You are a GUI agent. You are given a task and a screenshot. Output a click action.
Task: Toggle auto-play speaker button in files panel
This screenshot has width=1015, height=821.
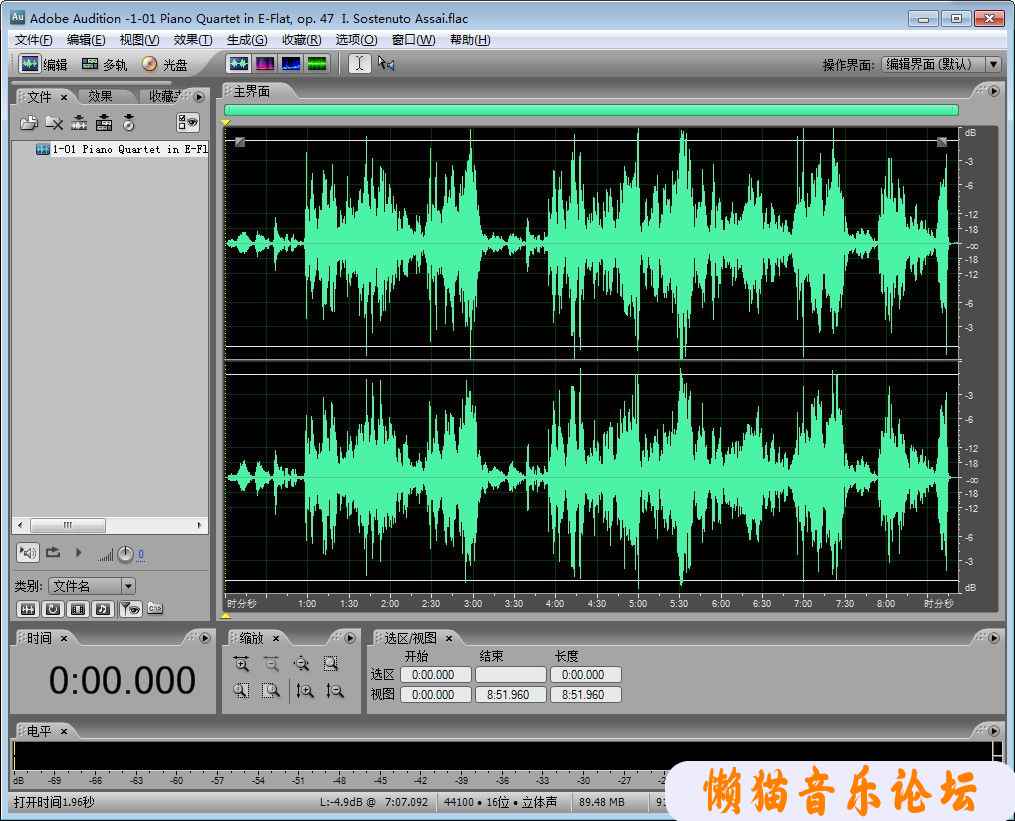coord(28,553)
